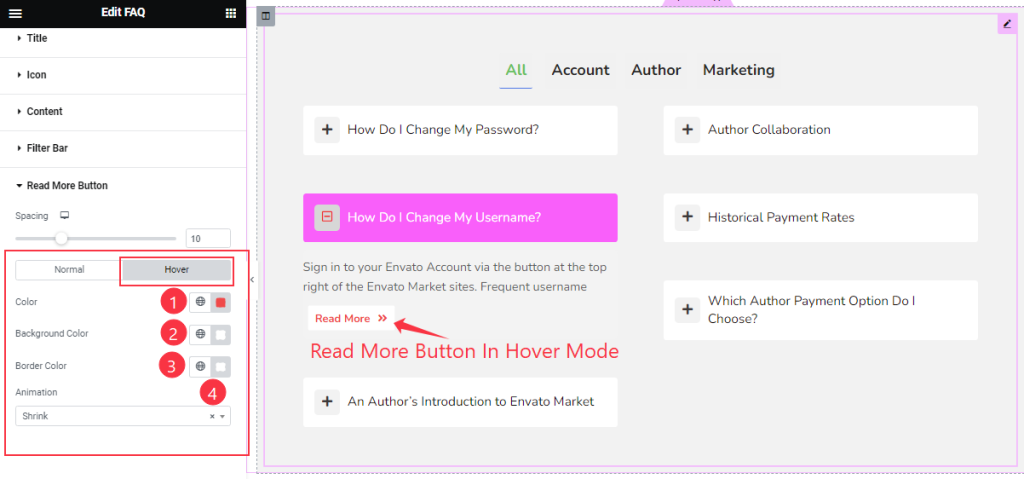Click the Spacing slider handle
1024x479 pixels.
pyautogui.click(x=61, y=239)
